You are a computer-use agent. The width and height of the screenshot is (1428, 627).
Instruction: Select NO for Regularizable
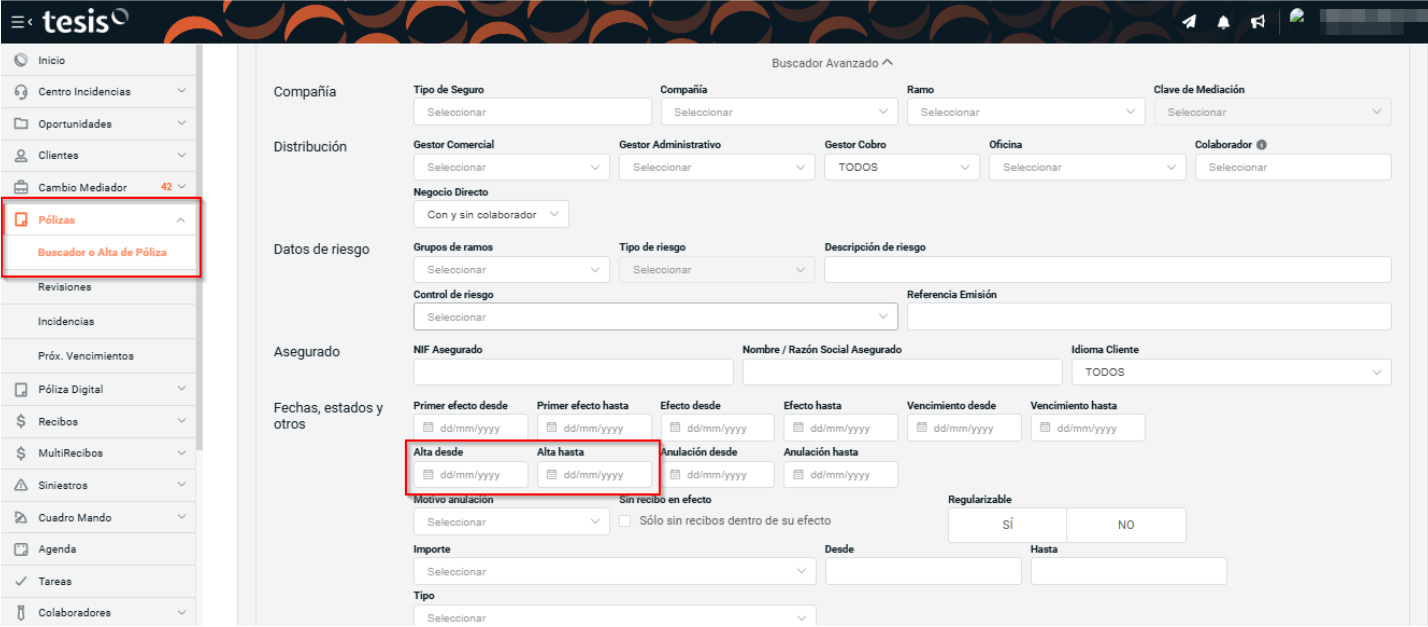point(1125,525)
